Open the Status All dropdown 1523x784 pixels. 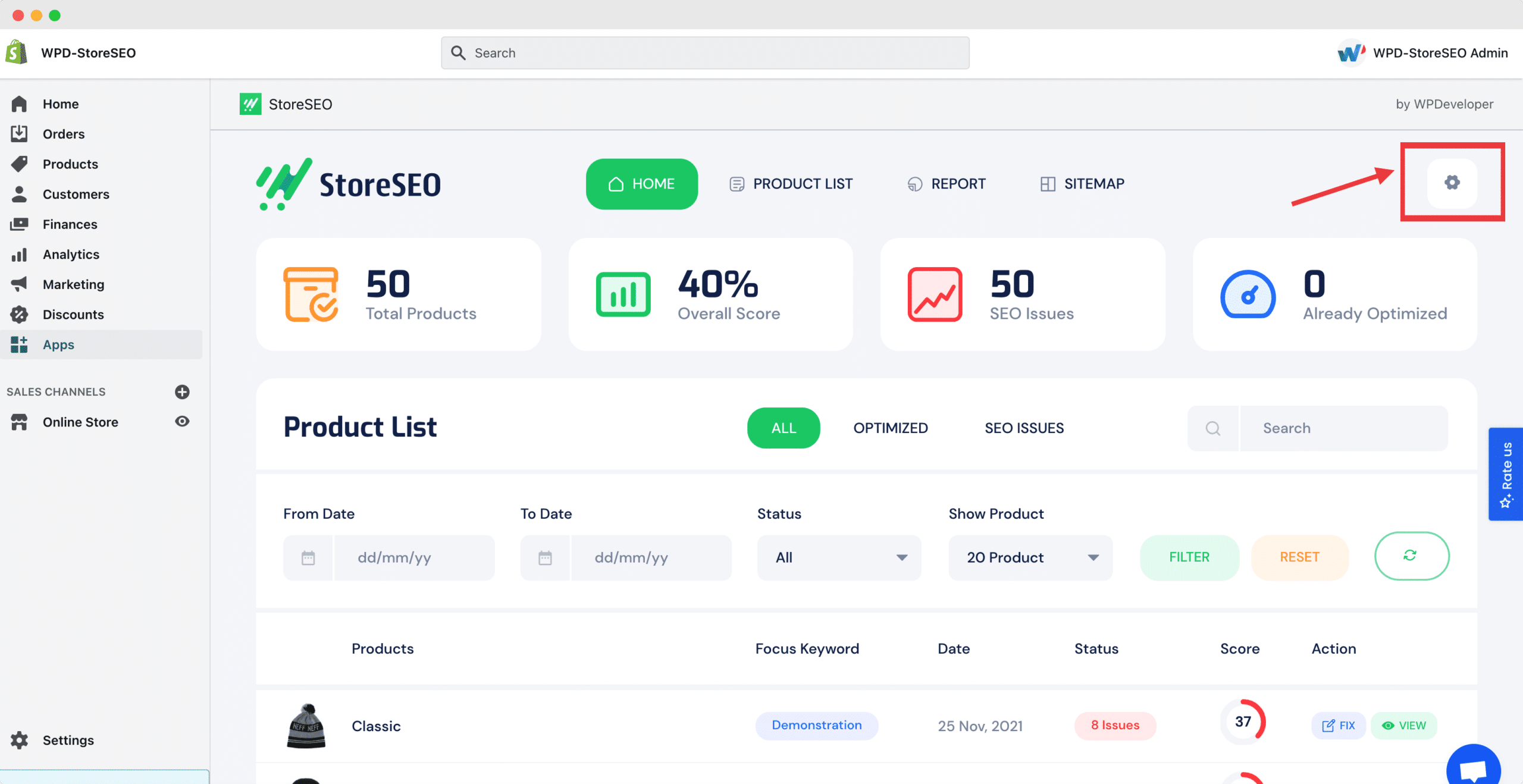[x=839, y=558]
